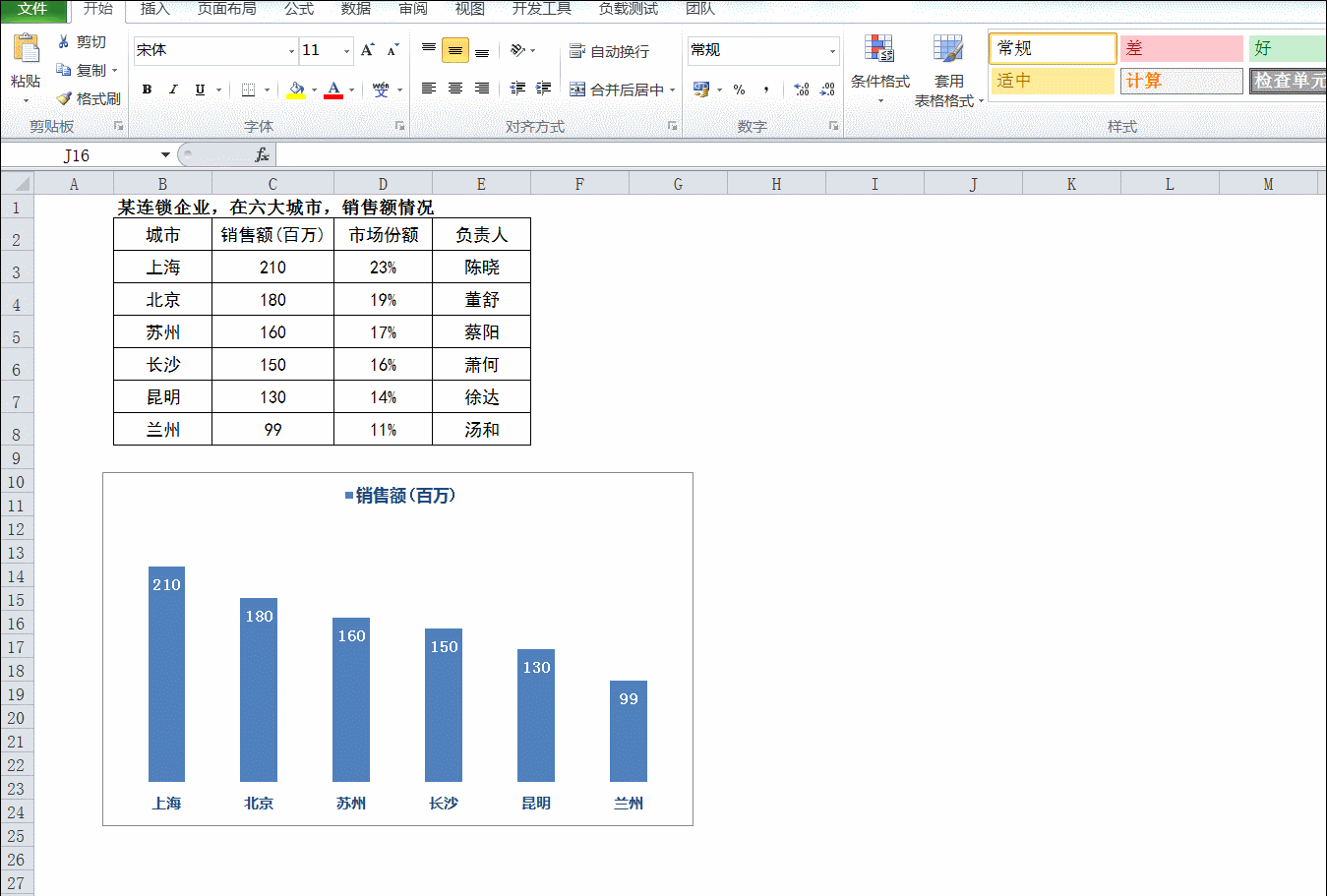Image resolution: width=1327 pixels, height=896 pixels.
Task: Open the font name dropdown (宋体)
Action: pyautogui.click(x=291, y=51)
